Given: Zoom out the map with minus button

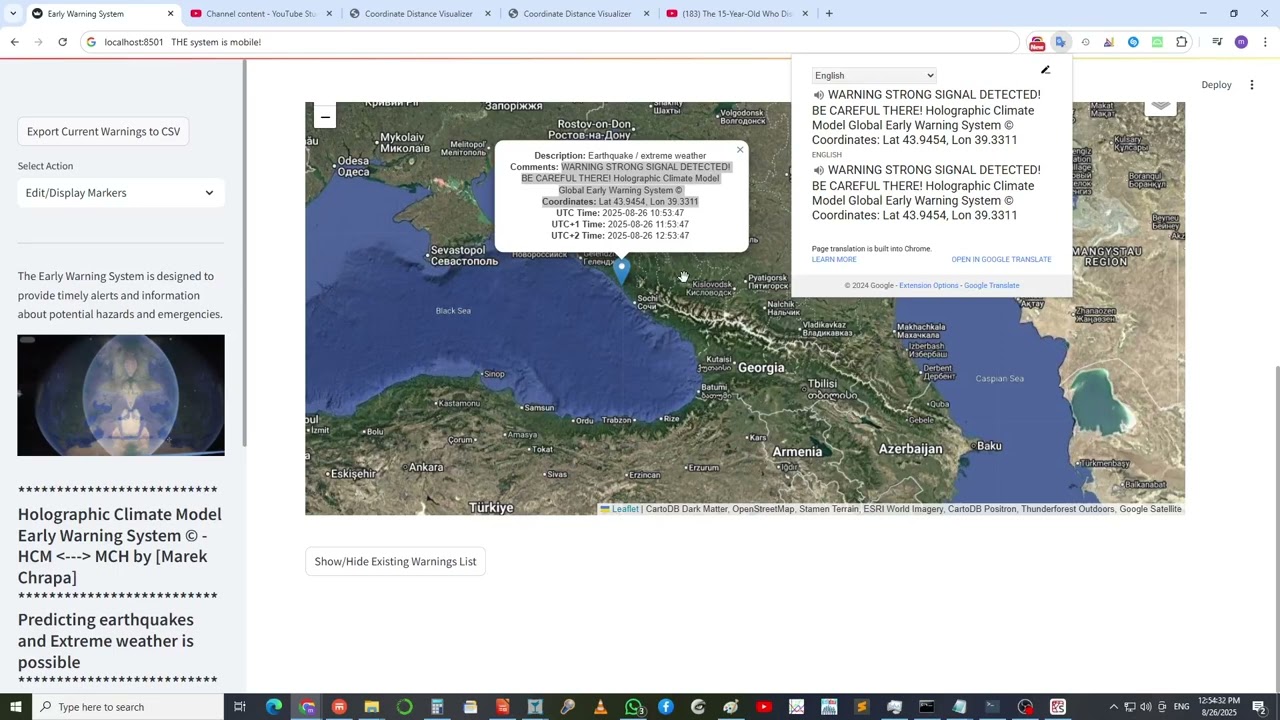Looking at the screenshot, I should click(325, 117).
